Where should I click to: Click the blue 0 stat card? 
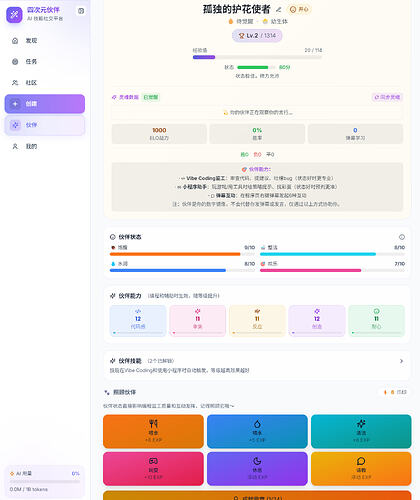[355, 134]
